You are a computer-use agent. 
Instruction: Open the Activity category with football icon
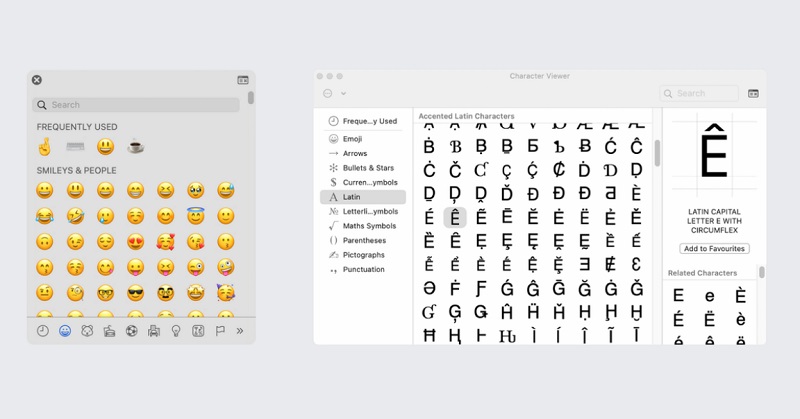[131, 331]
